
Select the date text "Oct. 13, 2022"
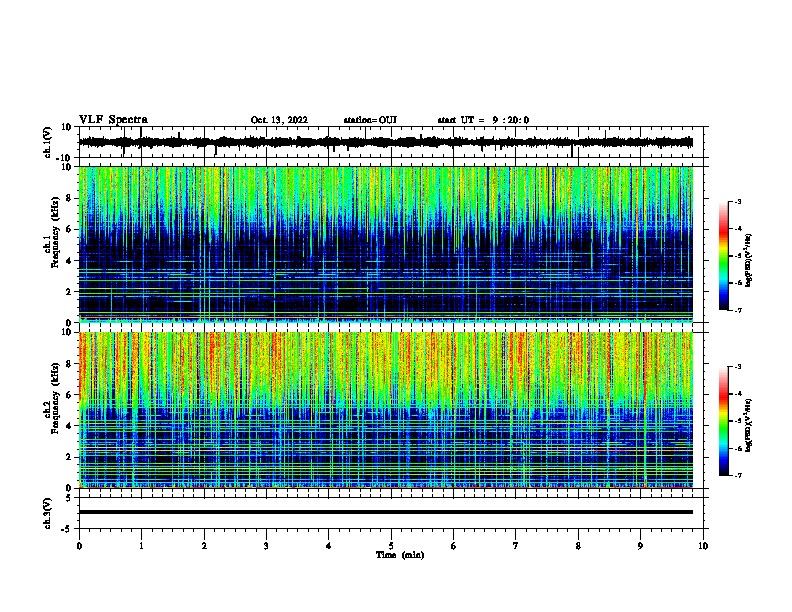(279, 120)
